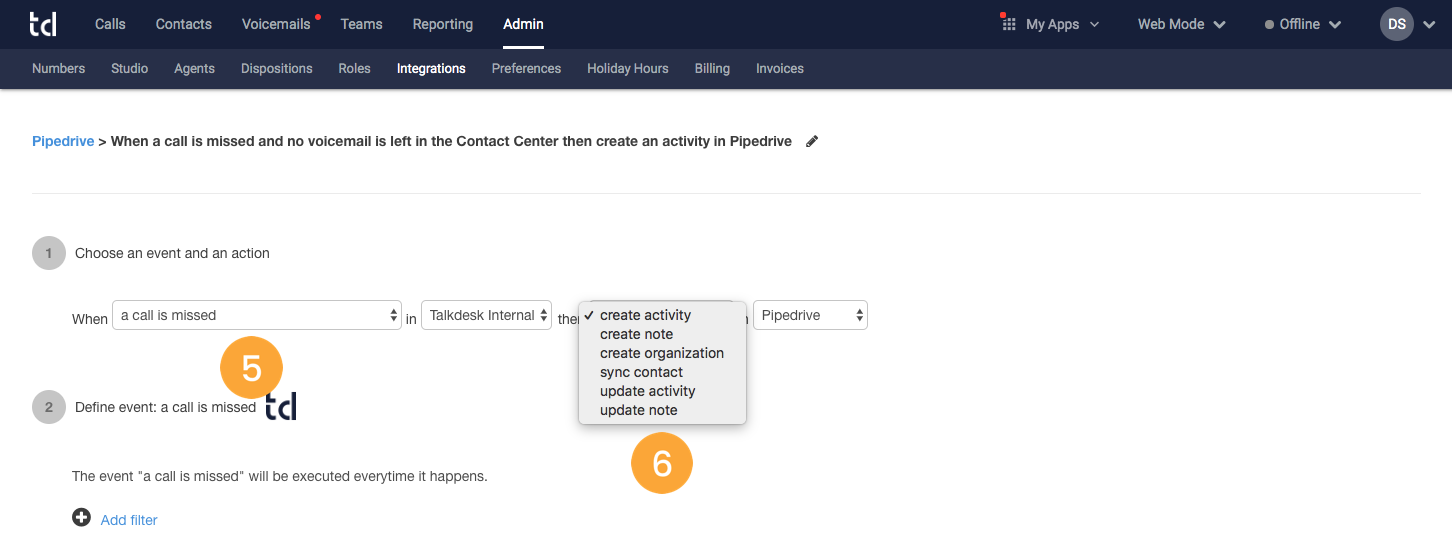Image resolution: width=1452 pixels, height=558 pixels.
Task: Select 'create activity' option
Action: click(x=662, y=315)
